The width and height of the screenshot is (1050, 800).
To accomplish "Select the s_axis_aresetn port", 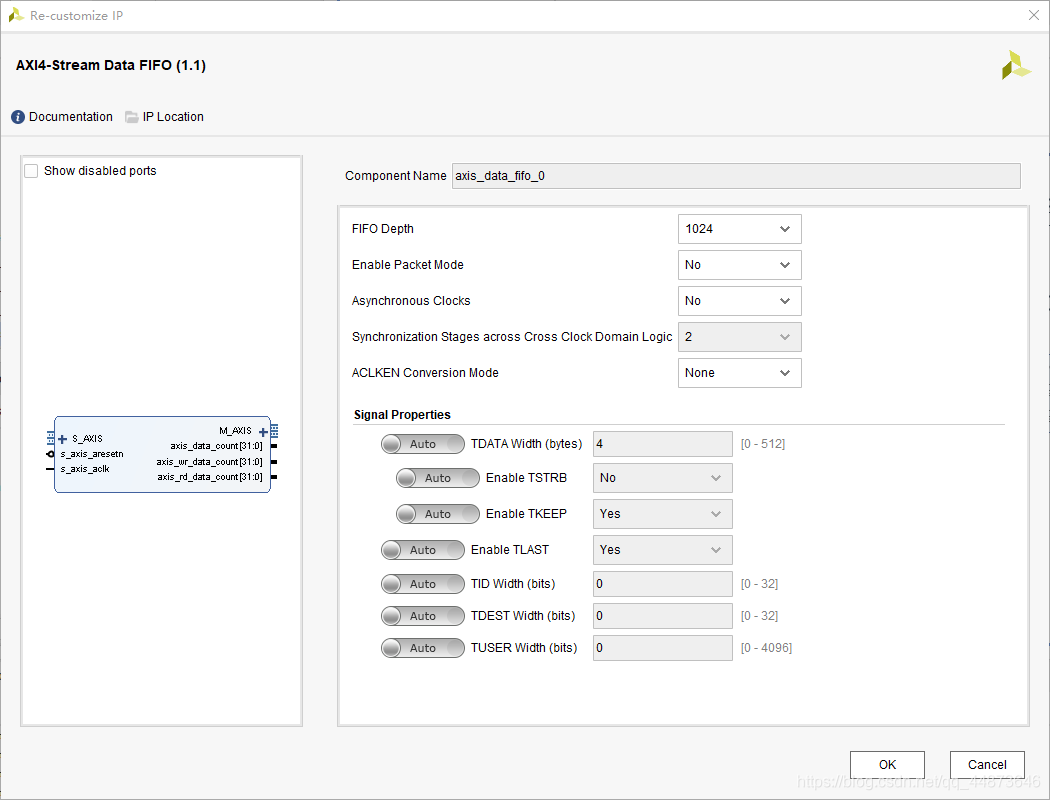I will click(92, 454).
